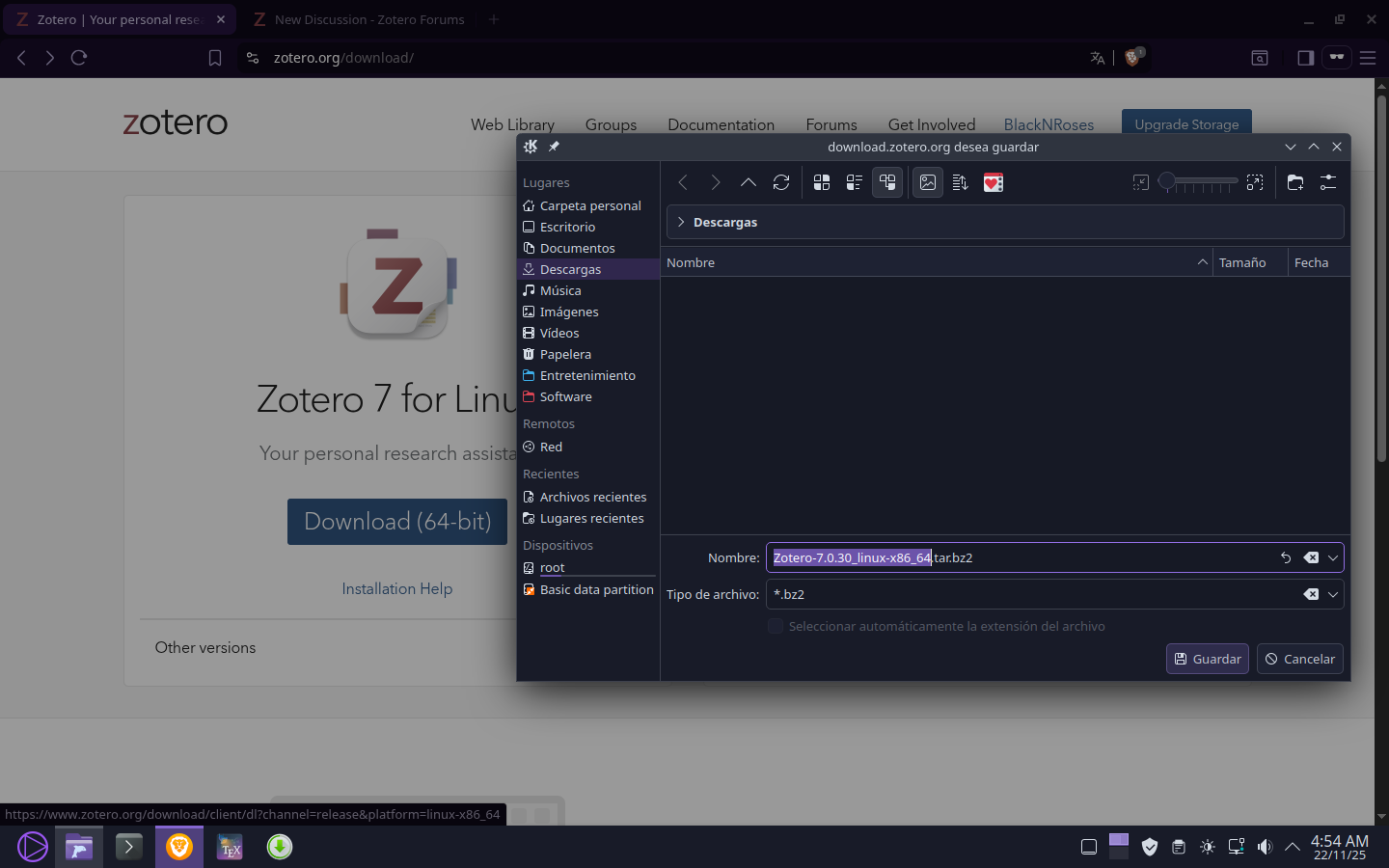Open Red under Remotos

(x=588, y=447)
